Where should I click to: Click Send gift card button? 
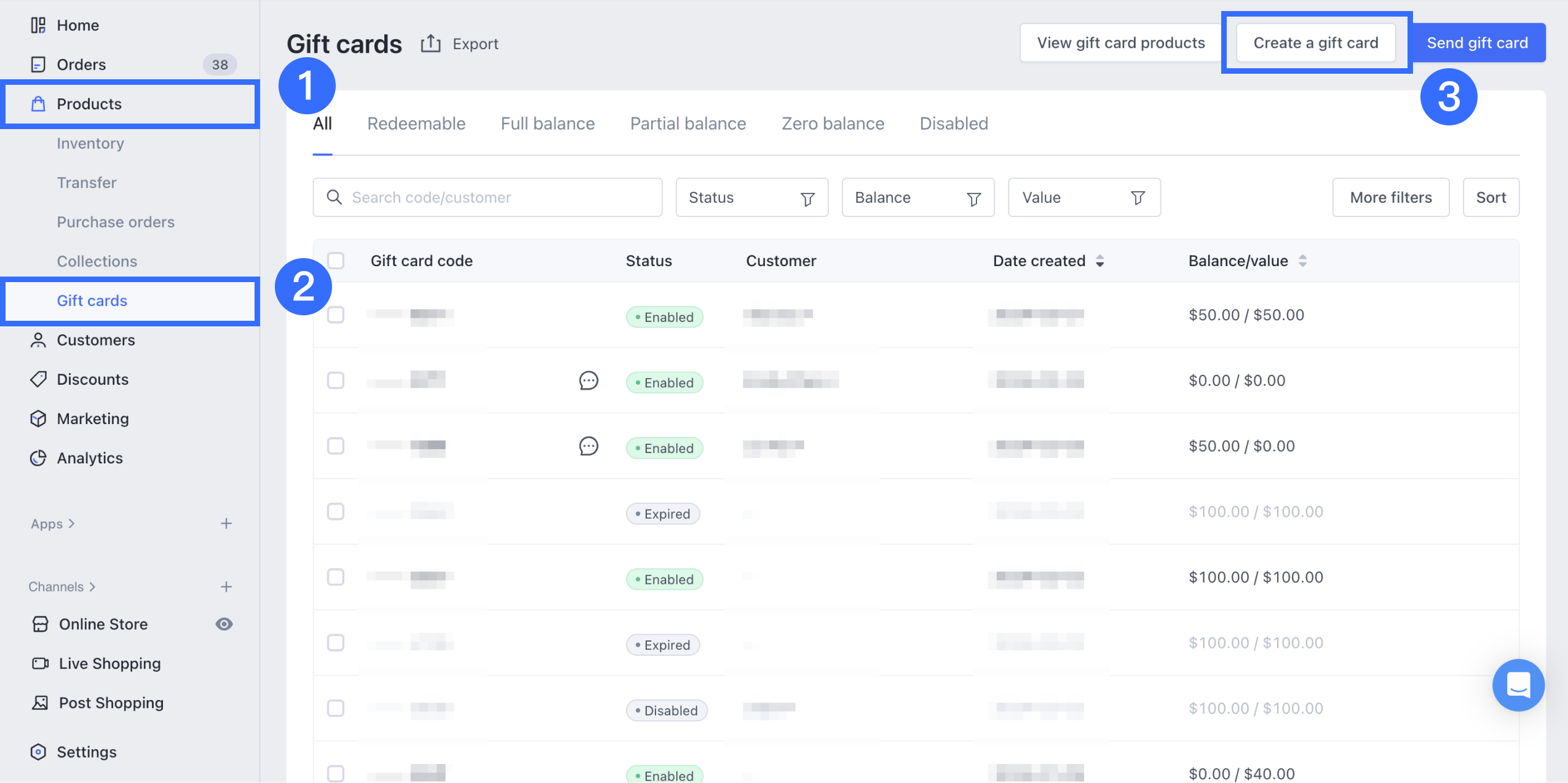pos(1477,43)
